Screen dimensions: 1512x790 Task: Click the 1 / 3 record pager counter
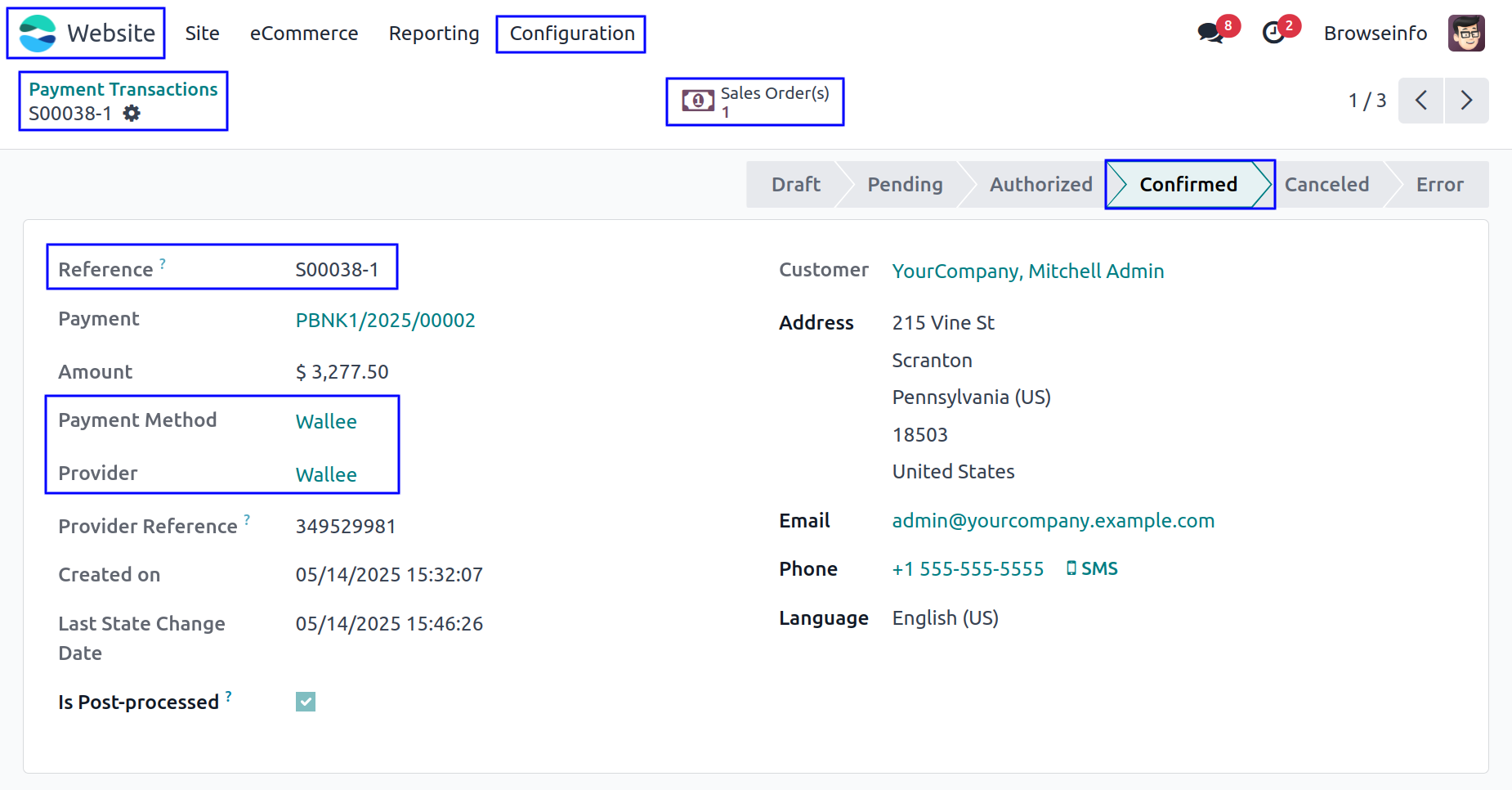(1367, 101)
